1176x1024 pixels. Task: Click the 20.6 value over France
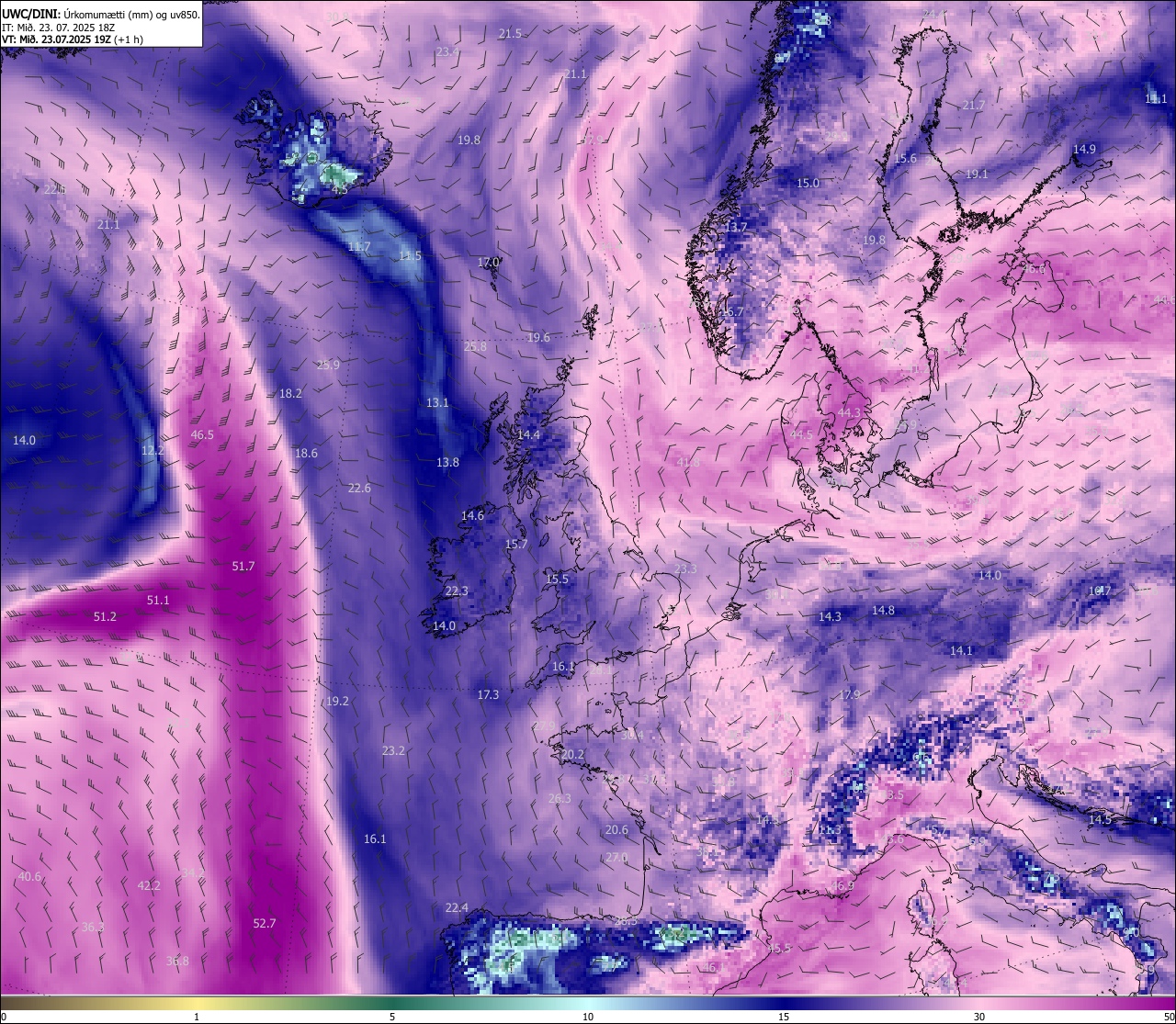point(616,829)
